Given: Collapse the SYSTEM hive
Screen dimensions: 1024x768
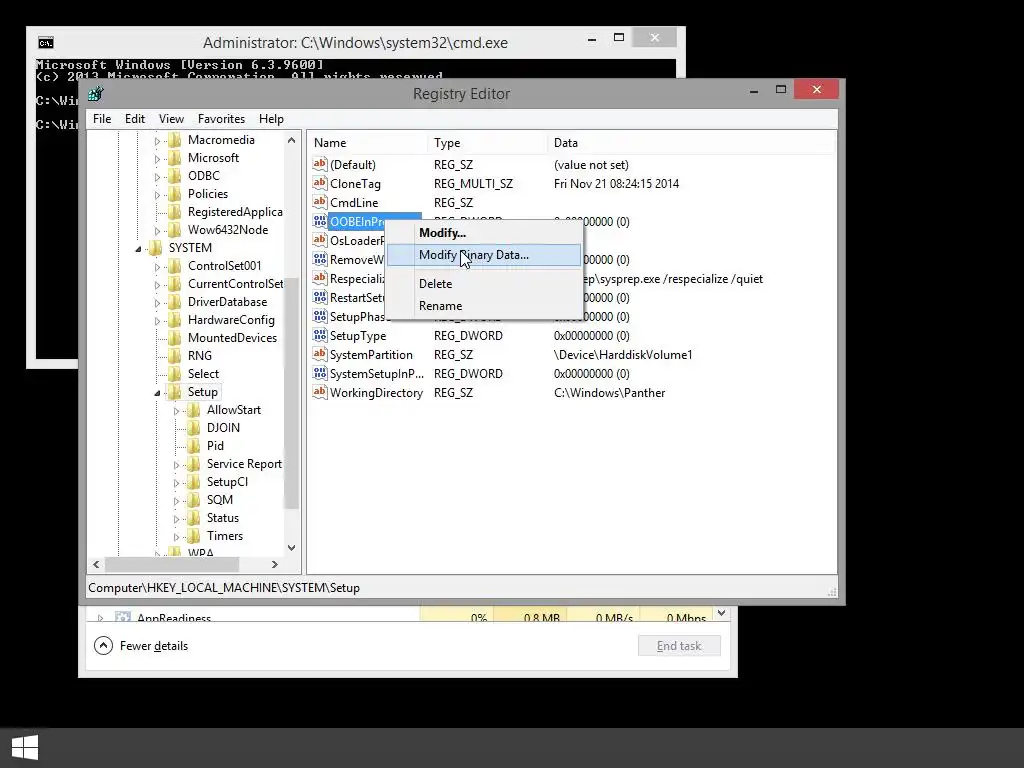Looking at the screenshot, I should click(x=138, y=248).
